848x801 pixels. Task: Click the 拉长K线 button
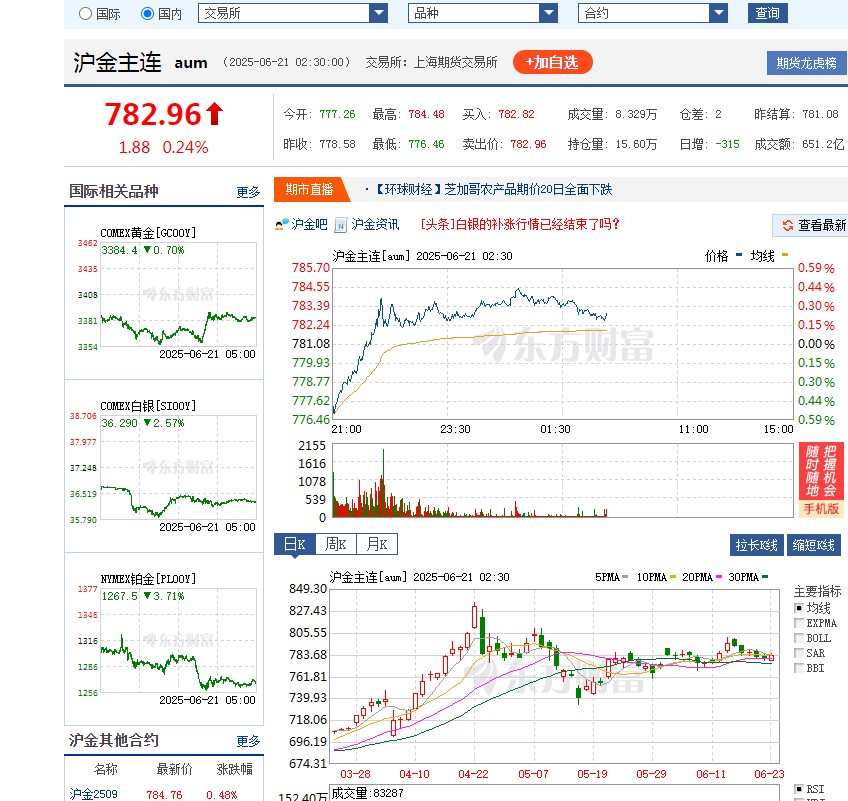(x=757, y=545)
